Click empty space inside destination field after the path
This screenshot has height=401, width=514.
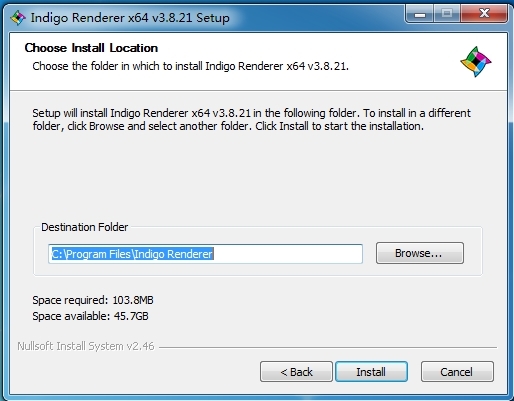(287, 254)
